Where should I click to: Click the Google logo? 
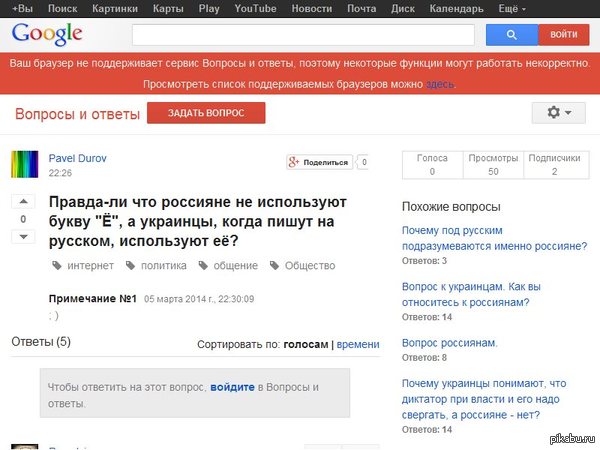click(x=47, y=34)
